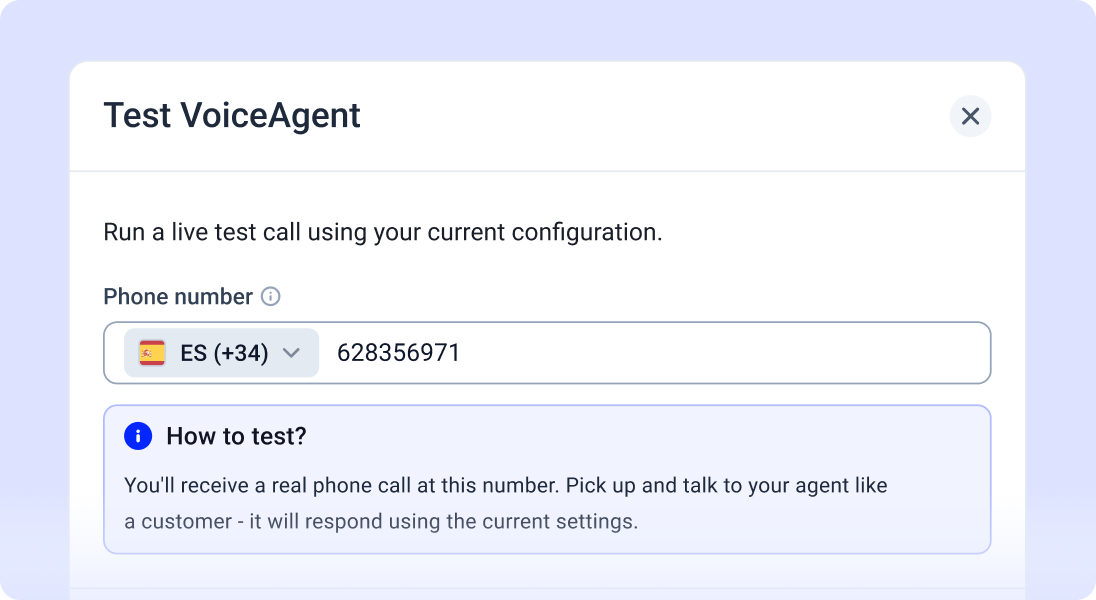Click the Spain flag icon
The height and width of the screenshot is (600, 1096).
coord(152,353)
